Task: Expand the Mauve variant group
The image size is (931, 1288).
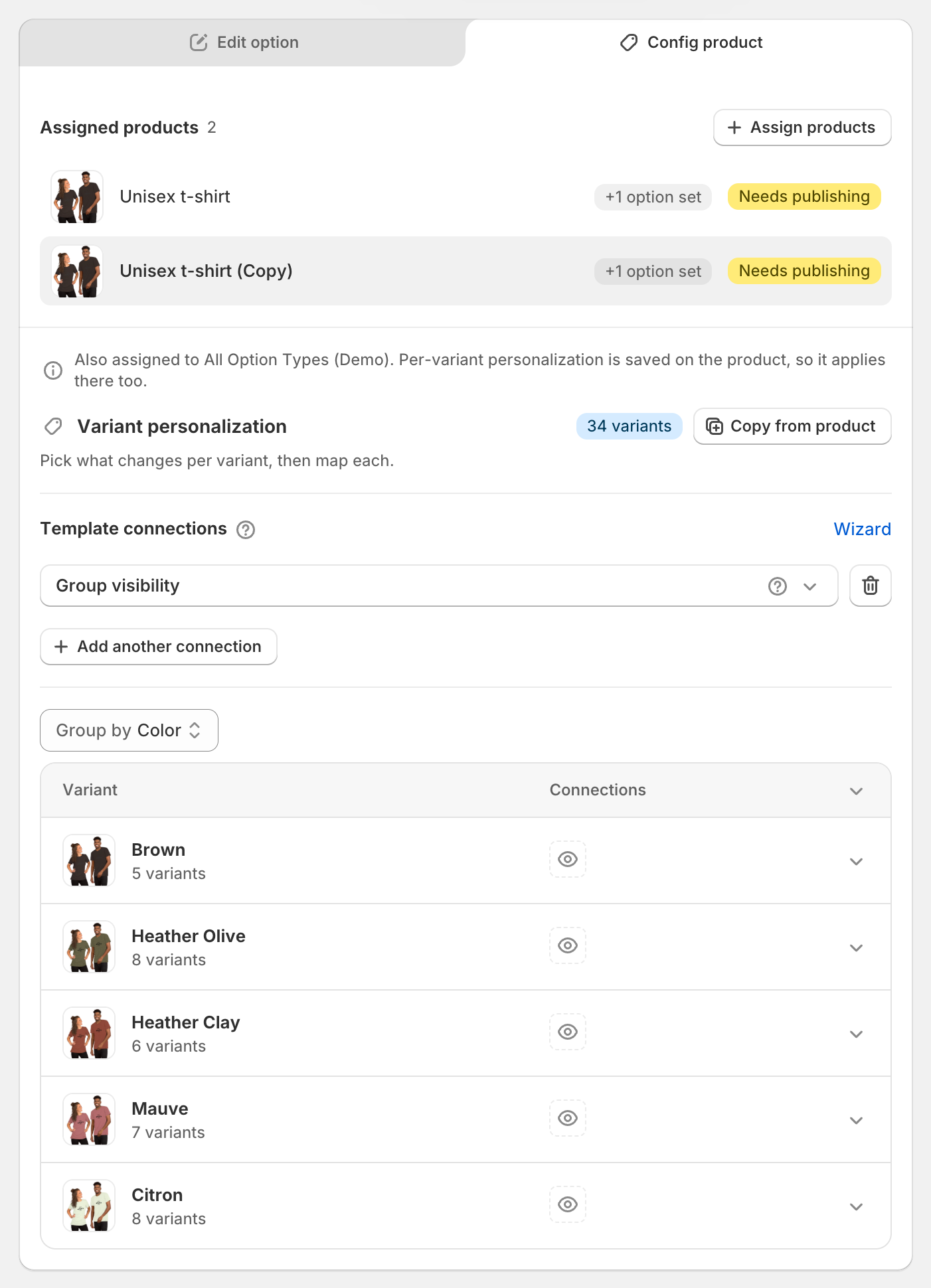Action: click(856, 1120)
